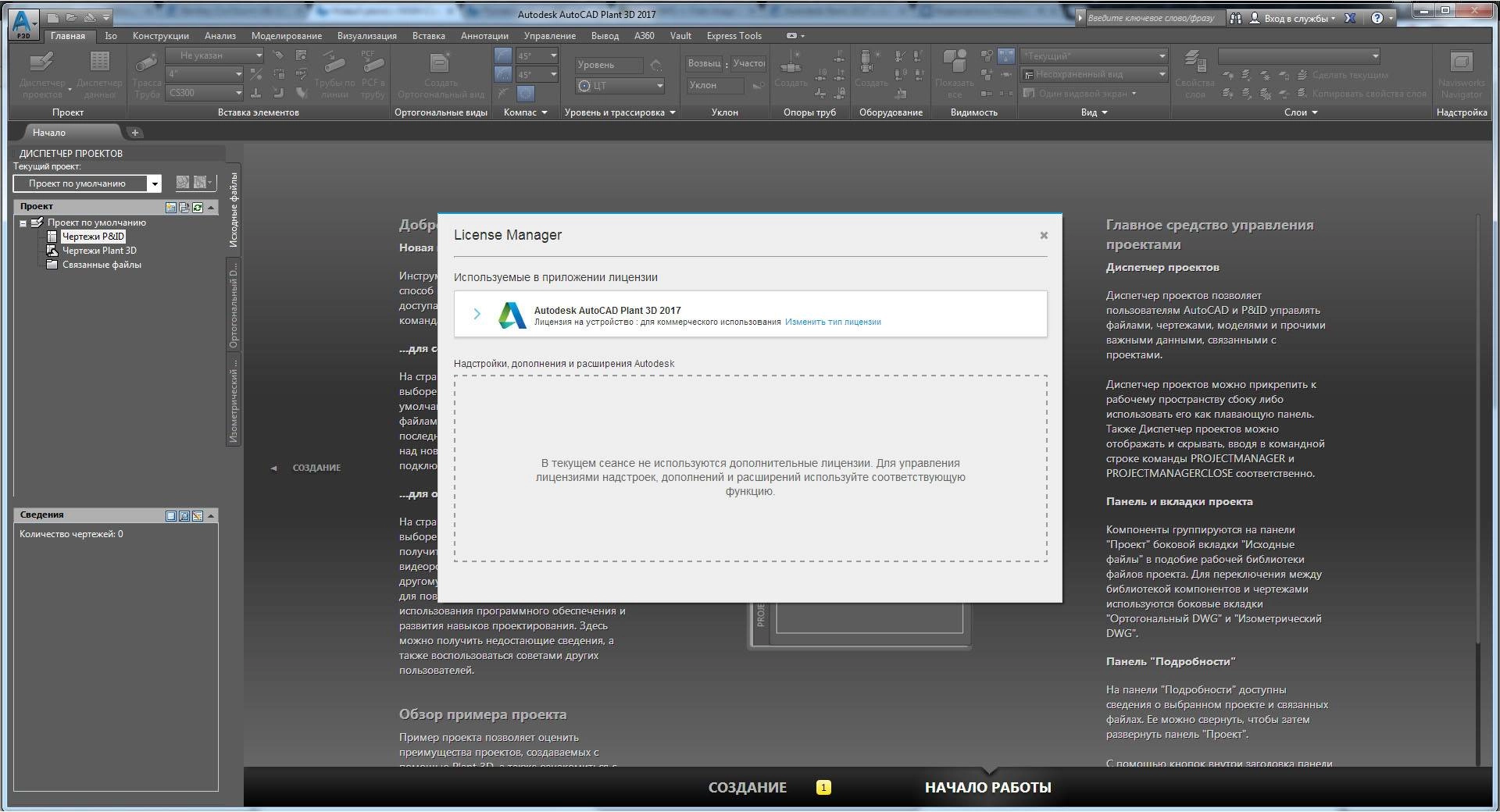This screenshot has width=1500, height=812.
Task: Toggle the lower compass tick-marks button
Action: point(503,75)
